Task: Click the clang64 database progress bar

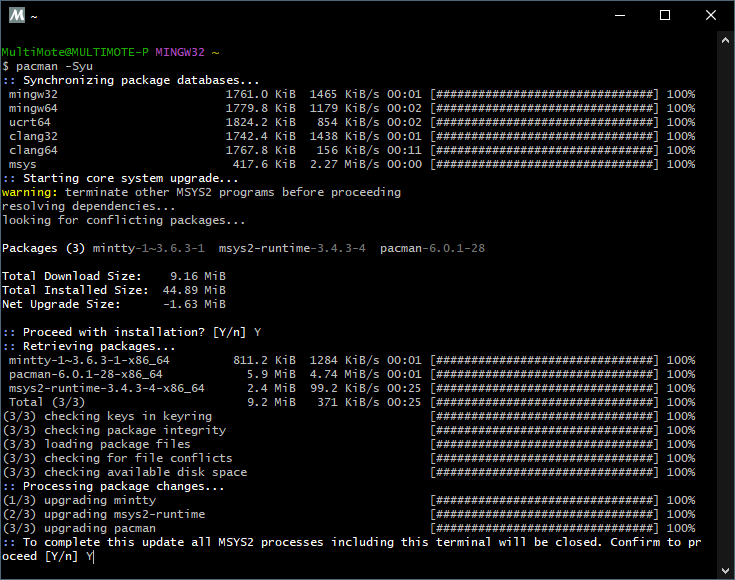Action: (545, 150)
